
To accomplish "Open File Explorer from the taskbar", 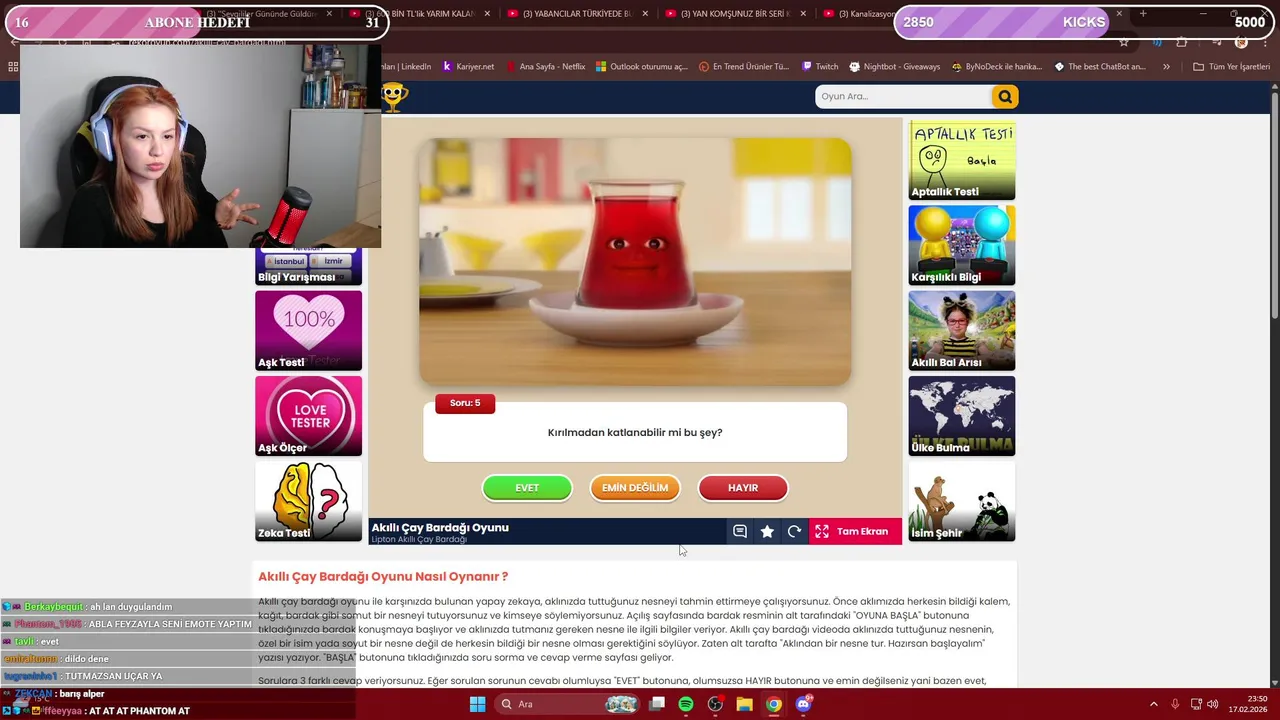I will pos(744,704).
